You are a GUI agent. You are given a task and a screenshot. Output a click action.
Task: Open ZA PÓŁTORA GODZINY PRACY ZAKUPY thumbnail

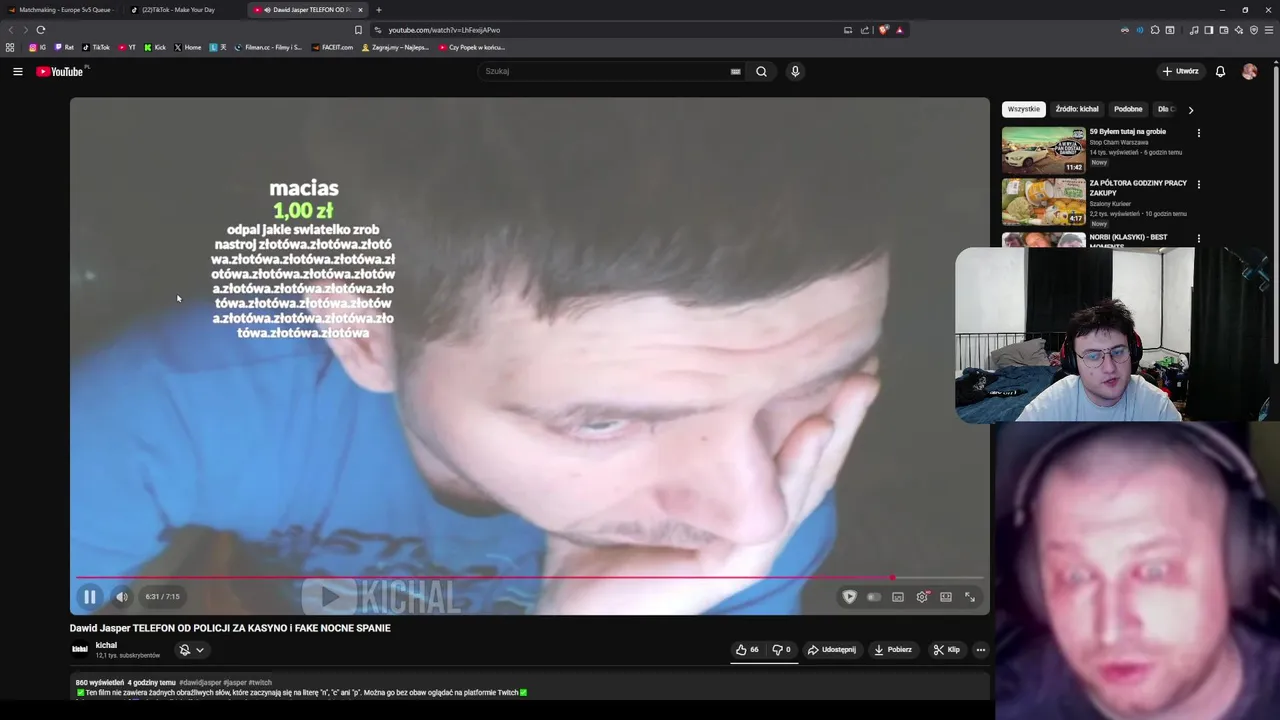pos(1043,201)
